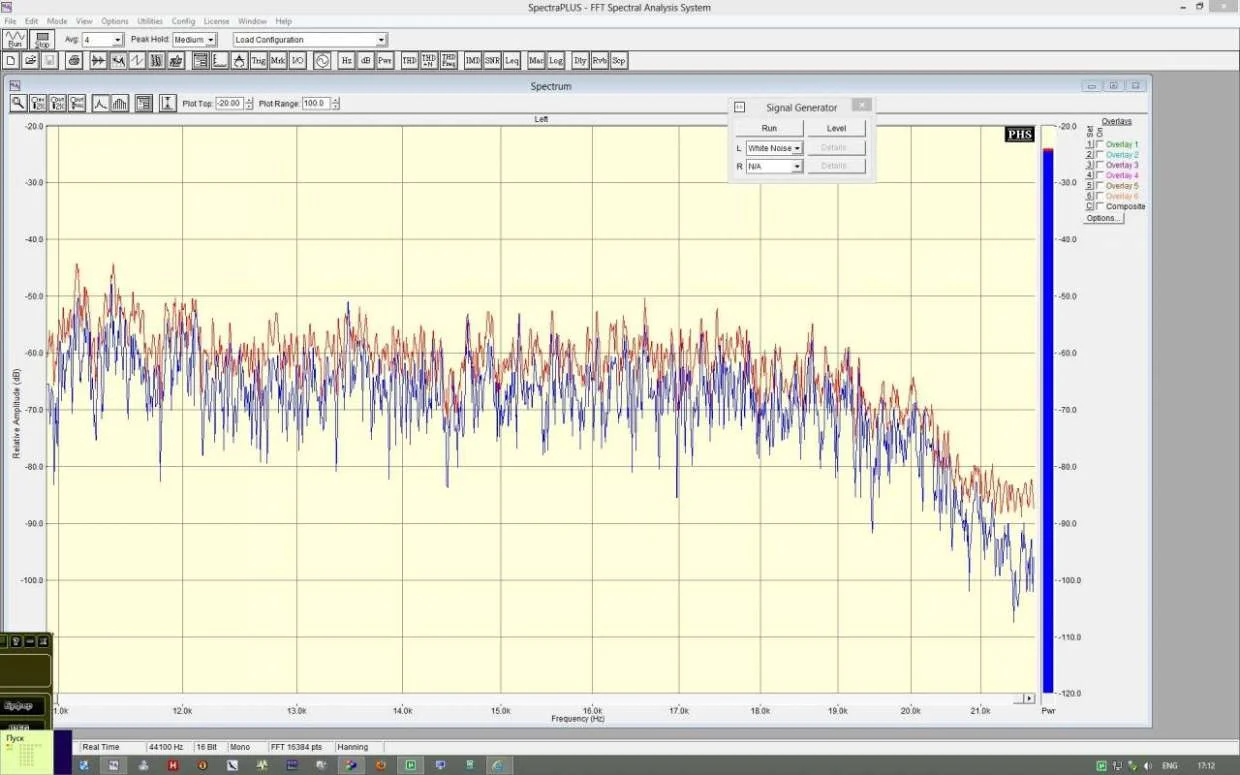Enable the Overlay 3 checkbox
Screen dimensions: 1240x775
tap(1100, 165)
